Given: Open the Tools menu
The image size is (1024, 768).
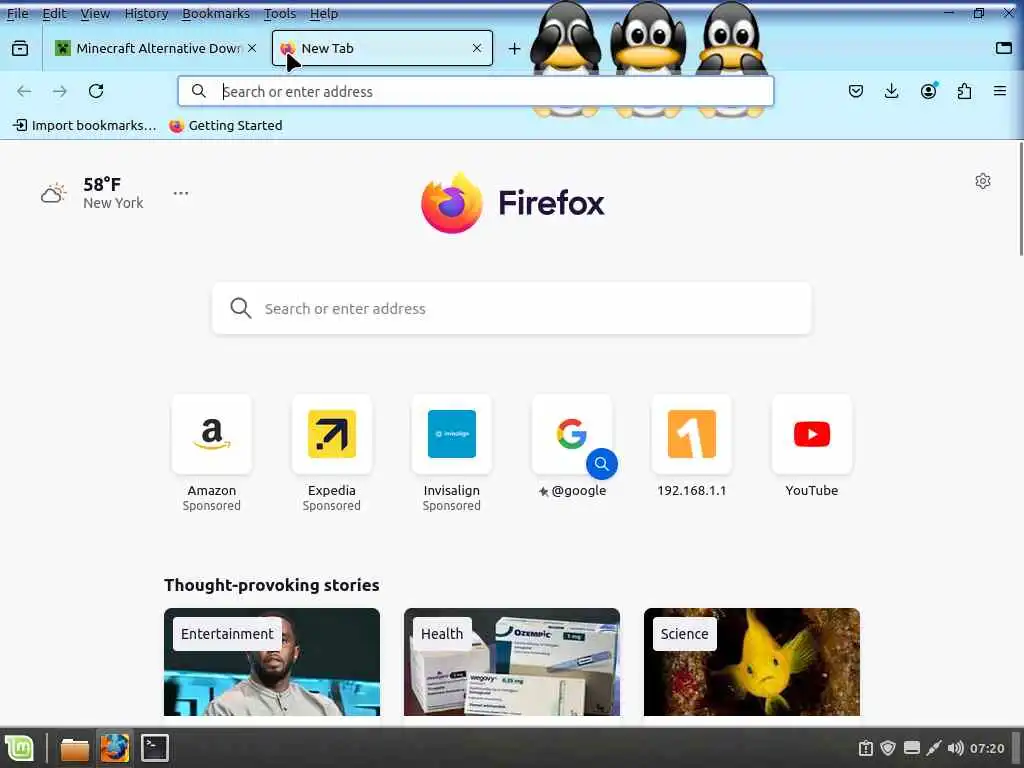Looking at the screenshot, I should tap(280, 13).
